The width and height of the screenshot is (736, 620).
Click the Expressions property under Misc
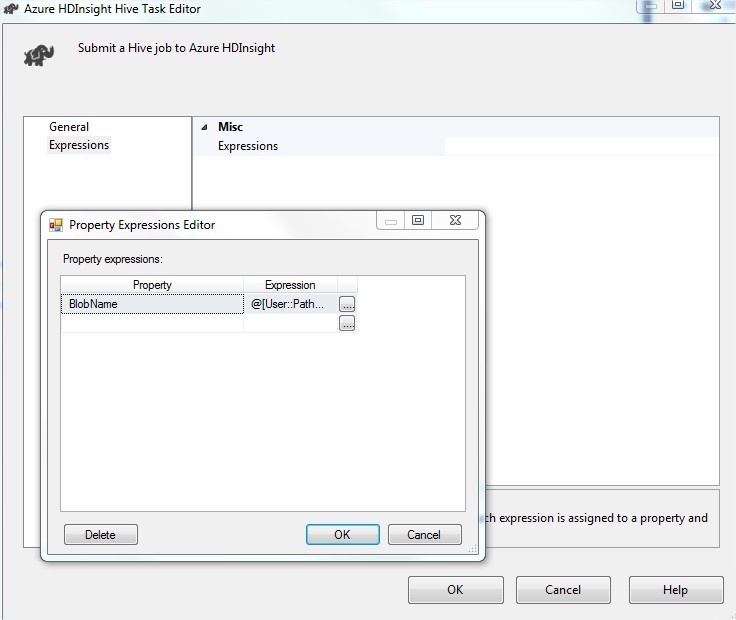coord(248,146)
